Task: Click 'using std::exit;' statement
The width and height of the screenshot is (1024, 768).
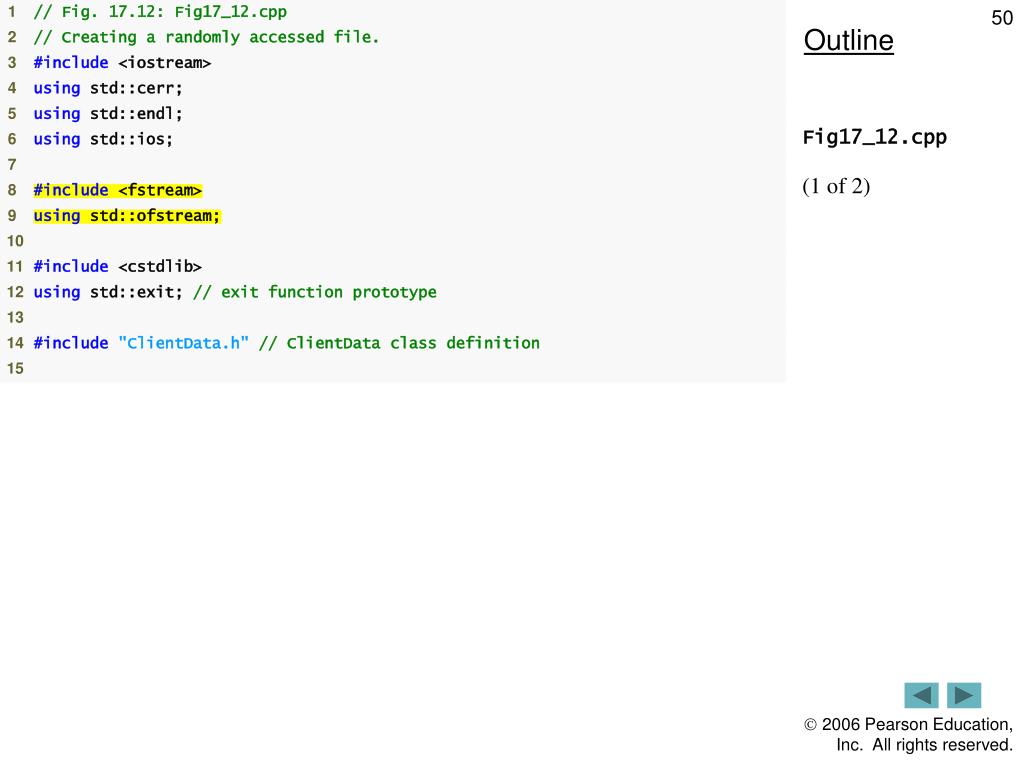Action: click(108, 292)
